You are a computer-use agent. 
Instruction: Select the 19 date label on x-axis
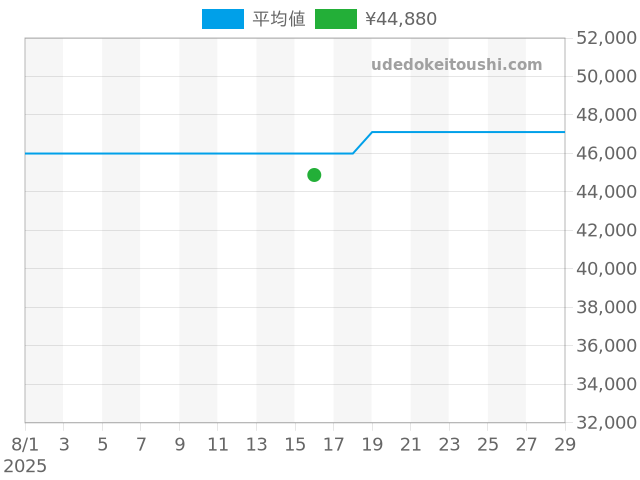pyautogui.click(x=372, y=443)
